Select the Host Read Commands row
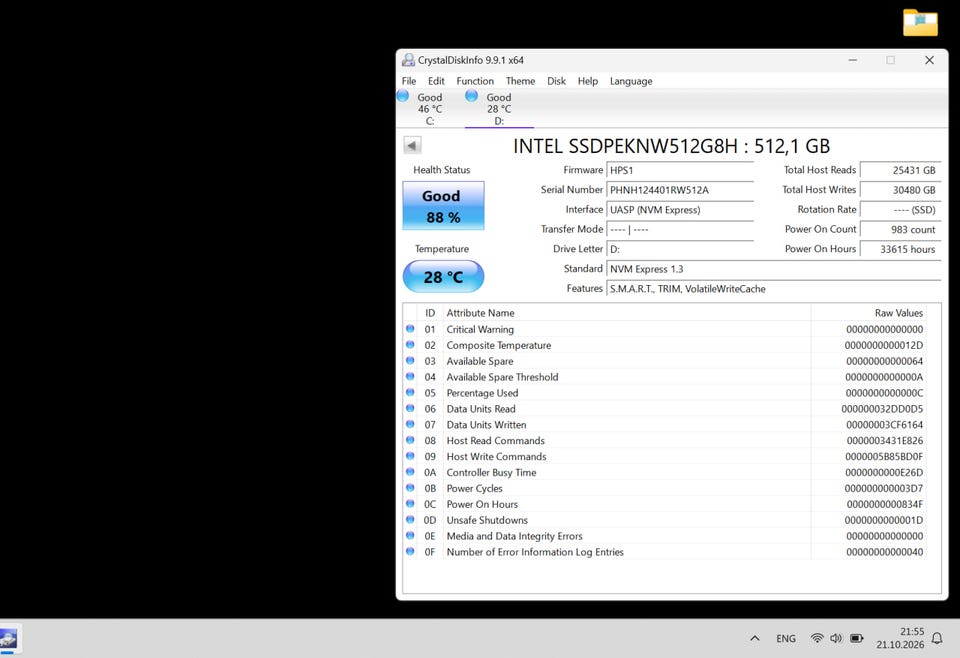Image resolution: width=960 pixels, height=658 pixels. 664,440
